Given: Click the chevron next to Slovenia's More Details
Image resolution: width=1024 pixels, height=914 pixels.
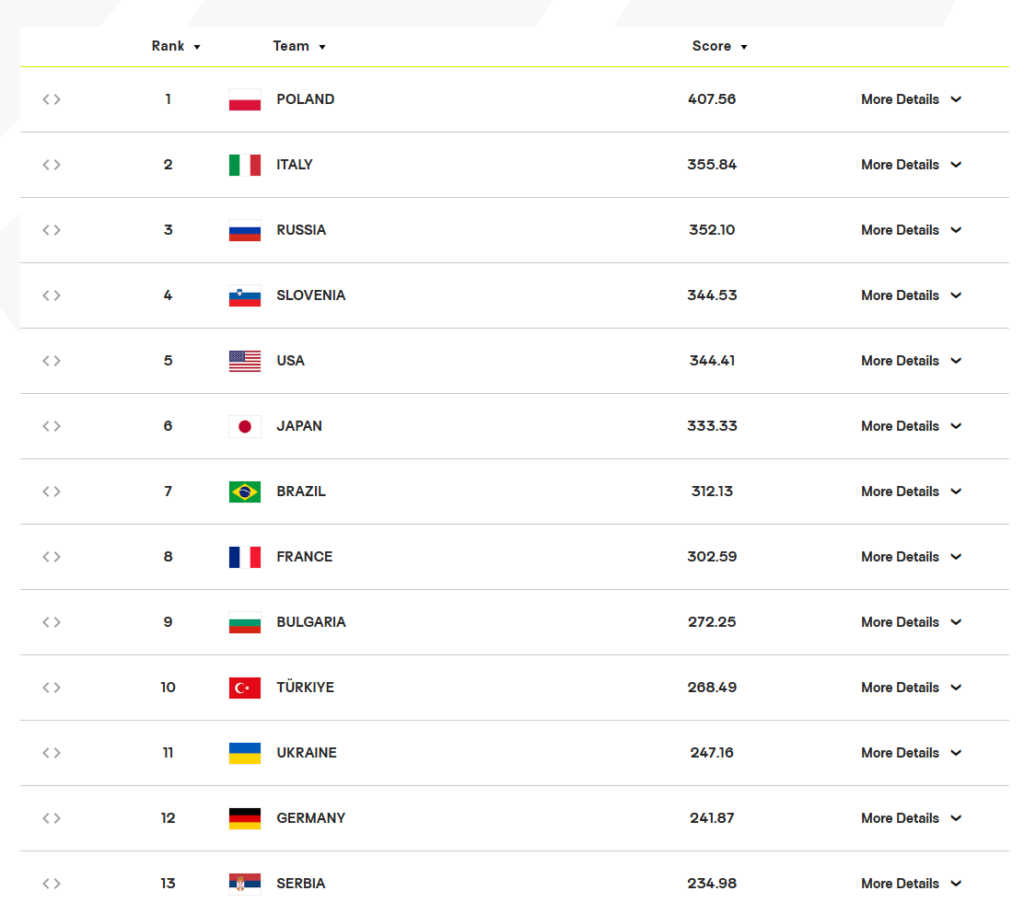Looking at the screenshot, I should click(956, 295).
